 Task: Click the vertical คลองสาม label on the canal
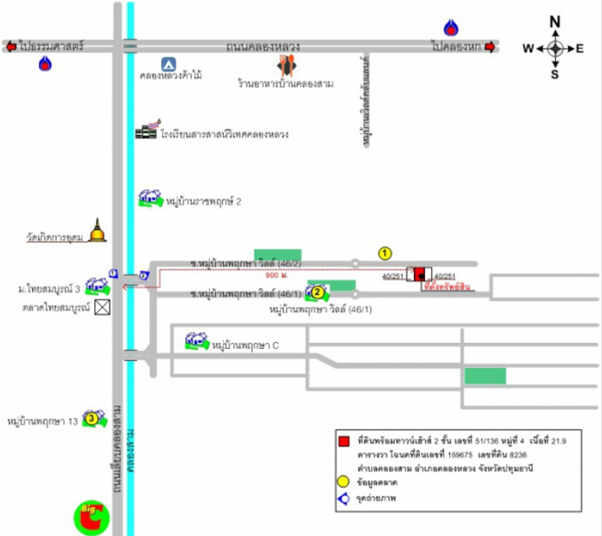click(131, 451)
